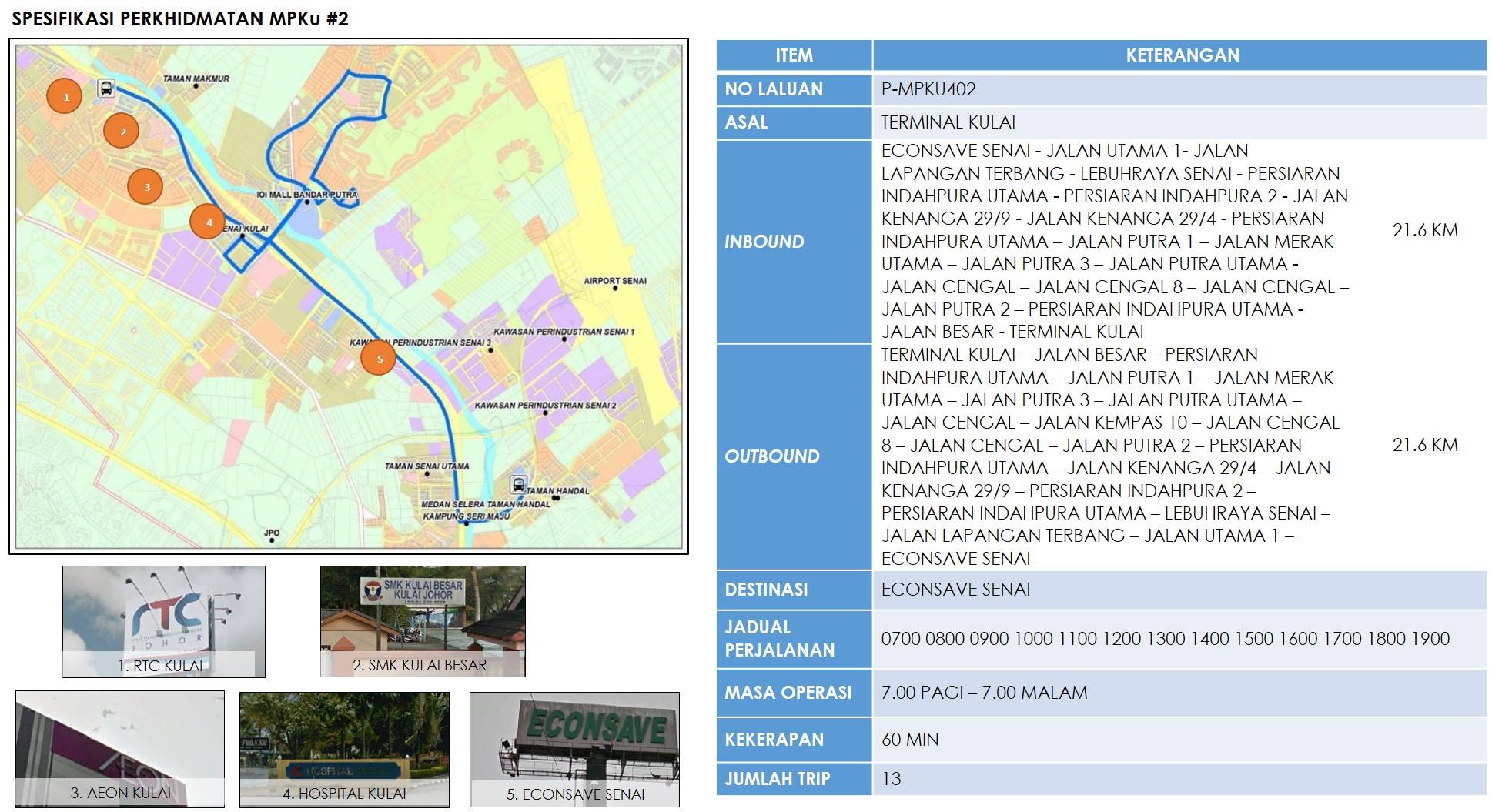Screen dimensions: 1492x812
Task: Open the RTC Kulai photo thumbnail
Action: pos(164,622)
